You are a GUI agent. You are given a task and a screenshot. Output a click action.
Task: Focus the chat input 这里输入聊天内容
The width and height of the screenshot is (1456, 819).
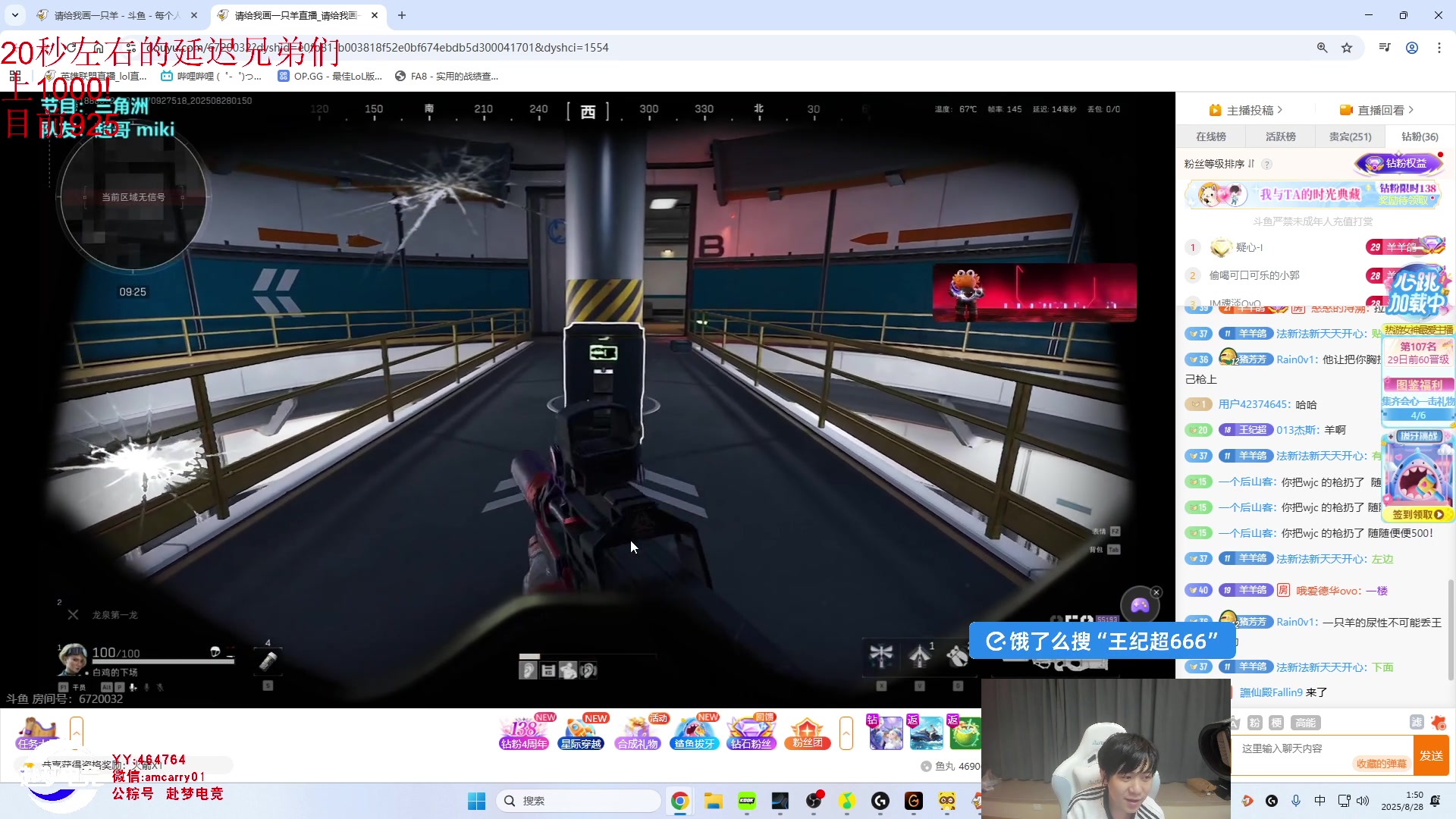coord(1321,755)
